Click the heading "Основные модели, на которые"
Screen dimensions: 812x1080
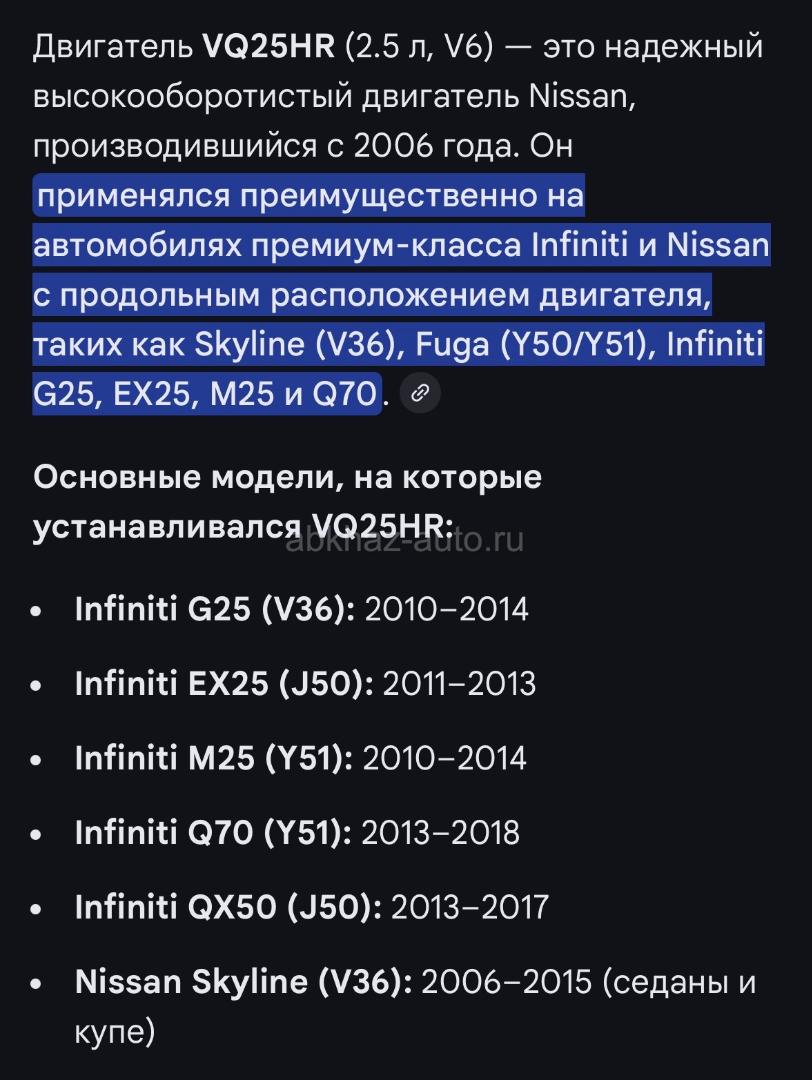287,477
